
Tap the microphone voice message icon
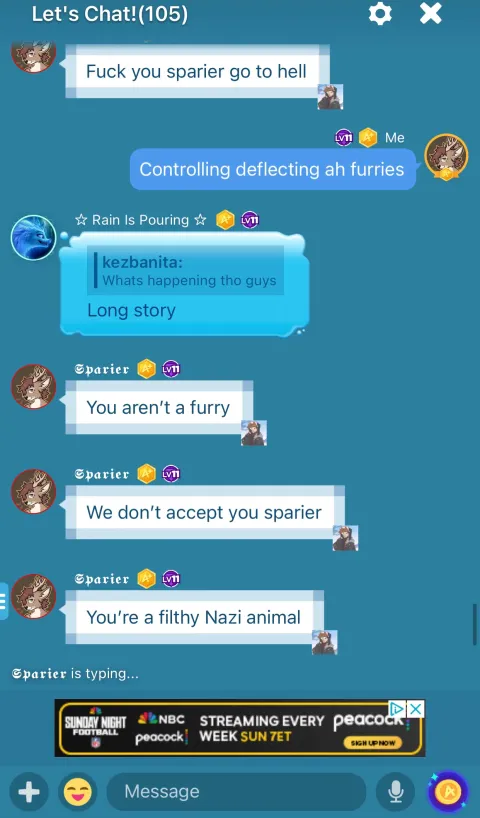tap(395, 793)
